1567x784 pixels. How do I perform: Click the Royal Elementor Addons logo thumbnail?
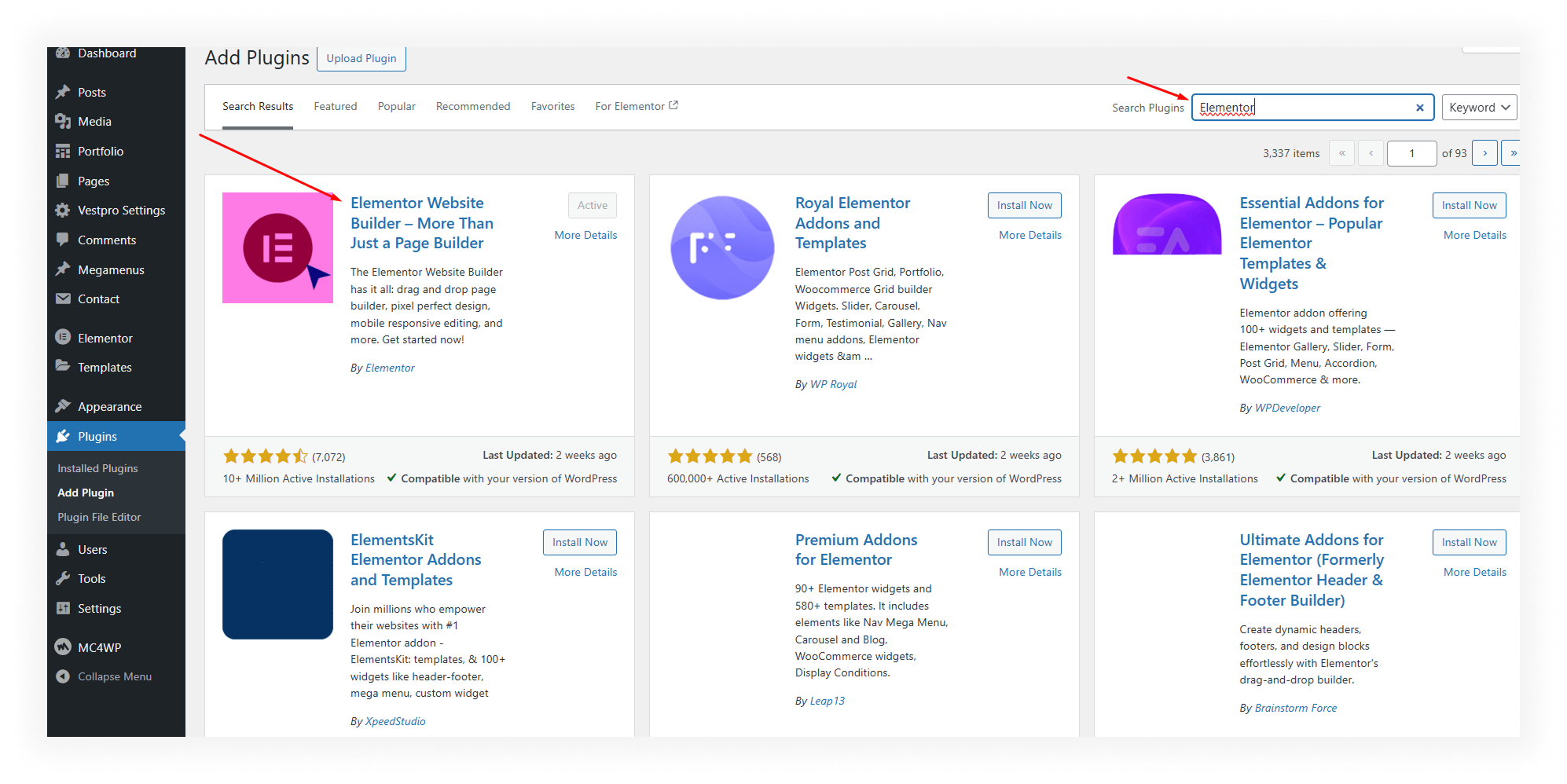pos(722,247)
